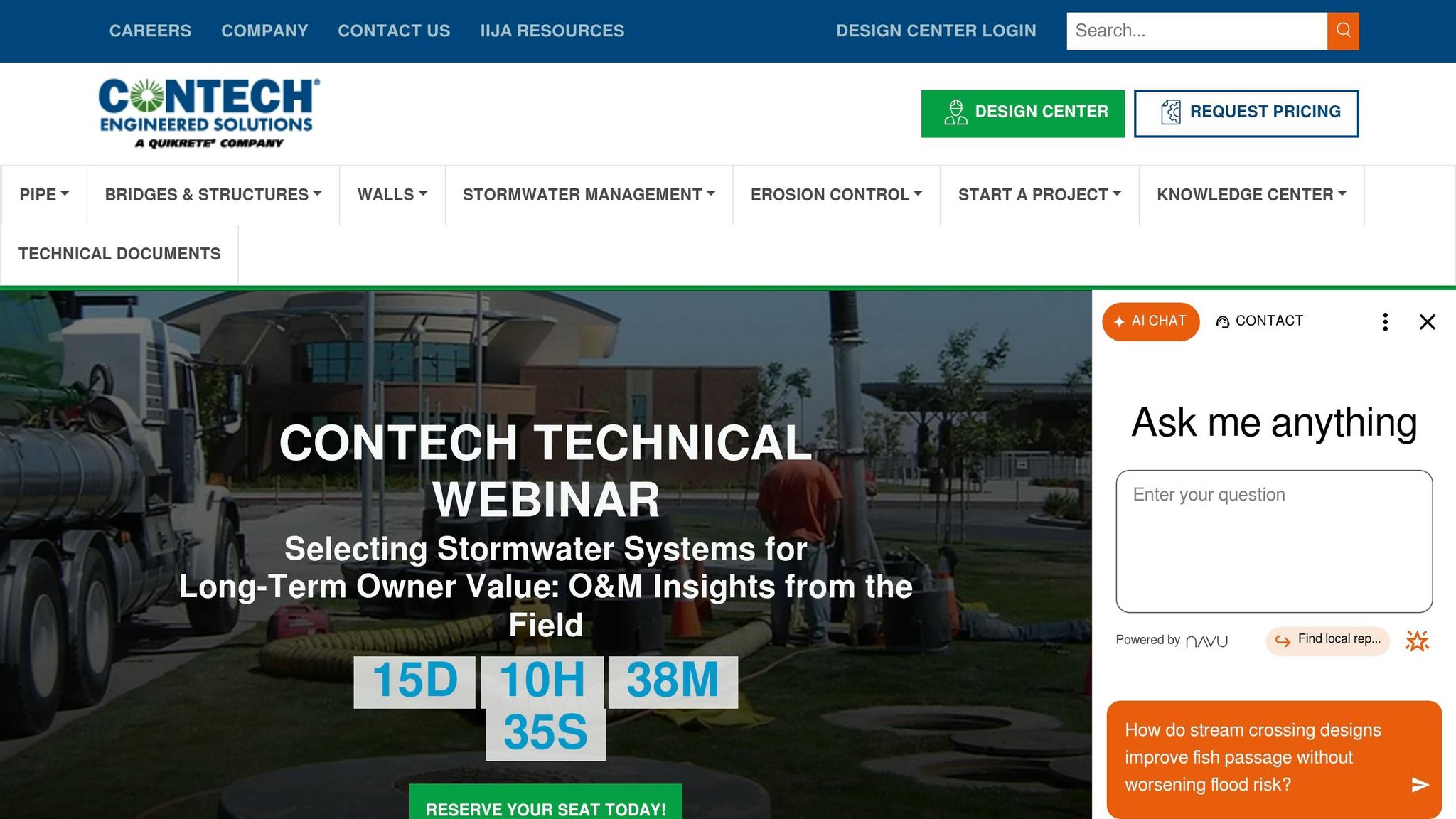Switch to the AI Chat tab
The height and width of the screenshot is (819, 1456).
tap(1150, 321)
